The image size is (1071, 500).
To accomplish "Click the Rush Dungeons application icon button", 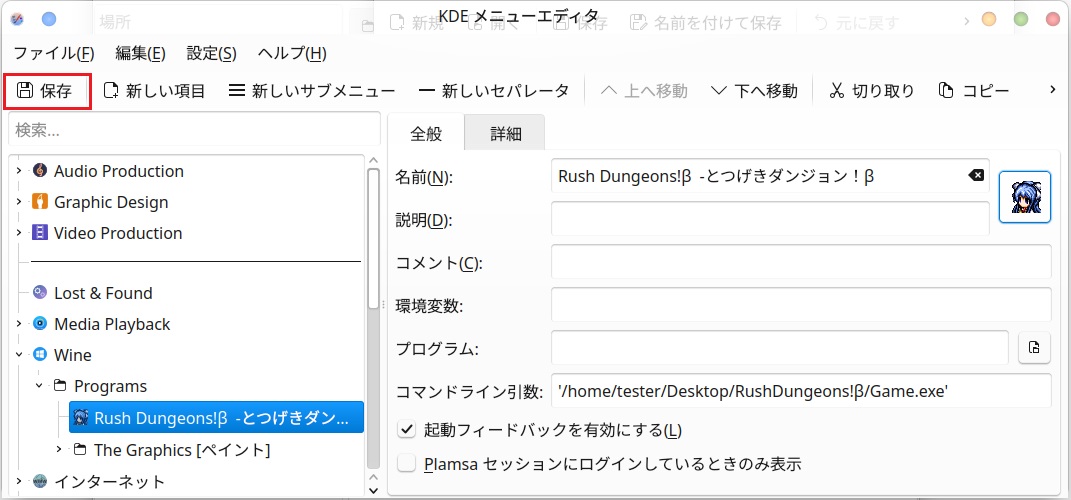I will click(x=1025, y=197).
